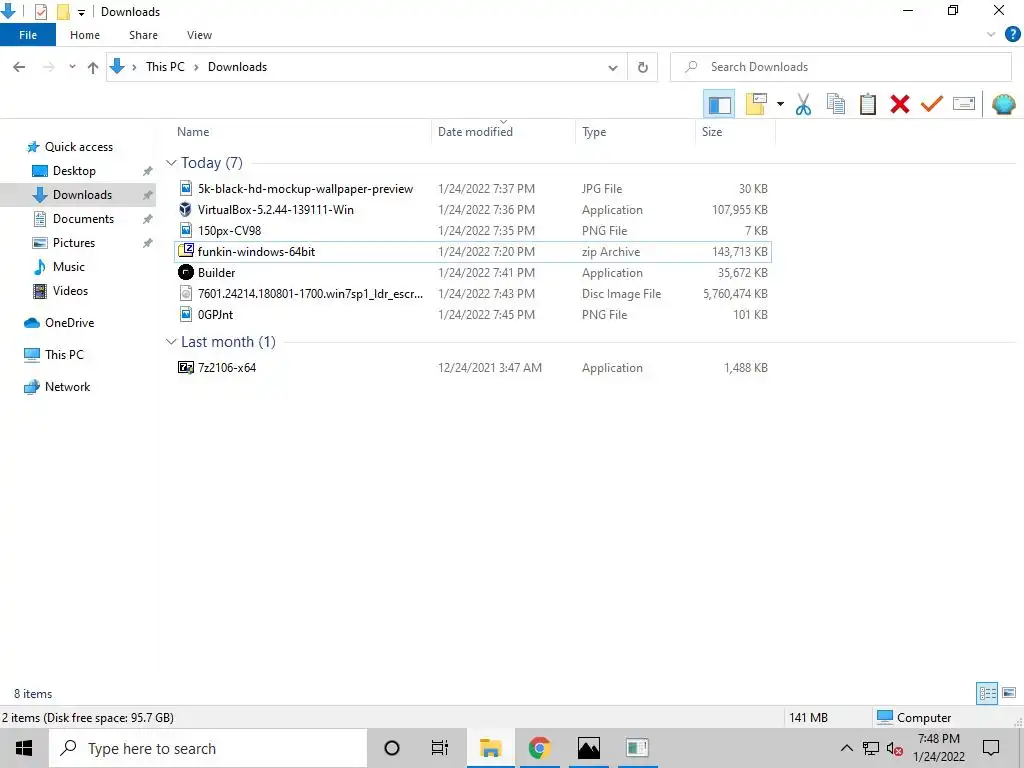Collapse the Last month (1) group
1024x768 pixels.
click(171, 342)
